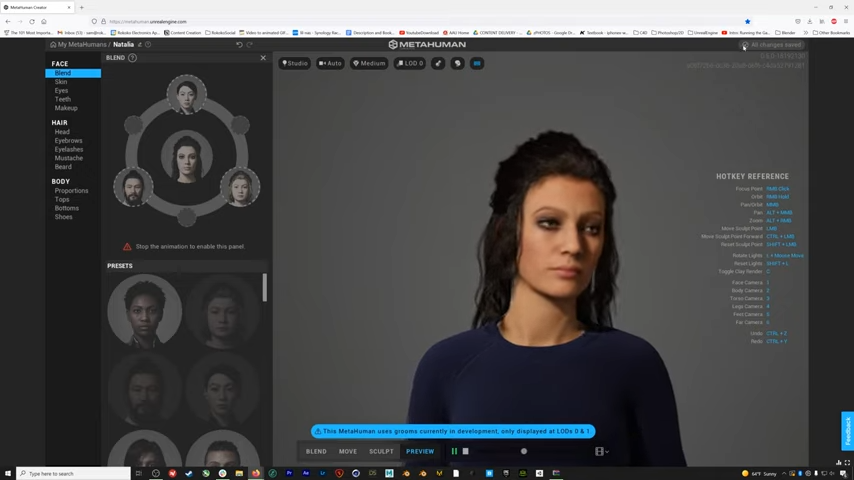Open the Teeth section
This screenshot has width=854, height=480.
coord(63,99)
